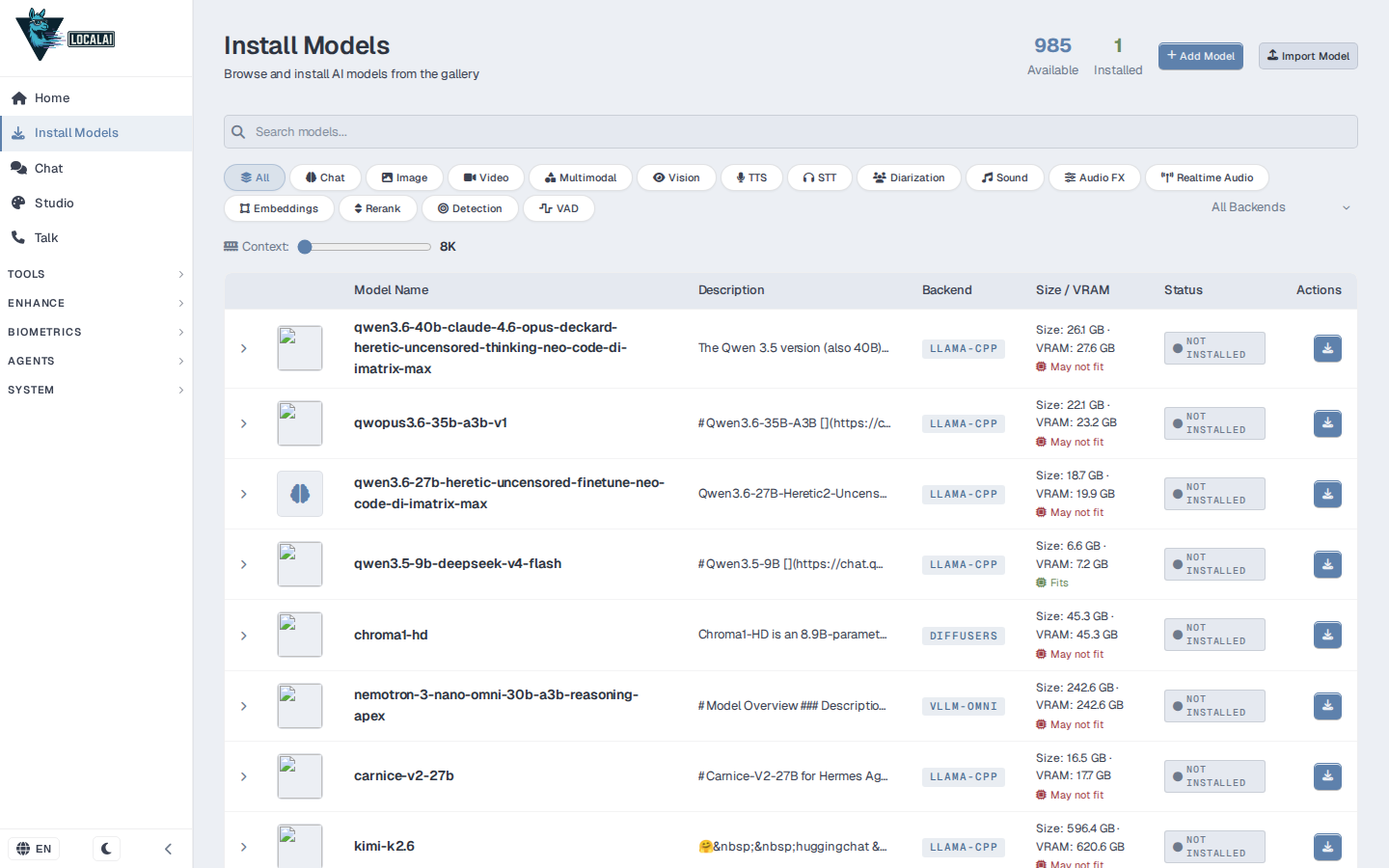The image size is (1389, 868).
Task: Click the green Fits indicator
Action: [x=1052, y=583]
